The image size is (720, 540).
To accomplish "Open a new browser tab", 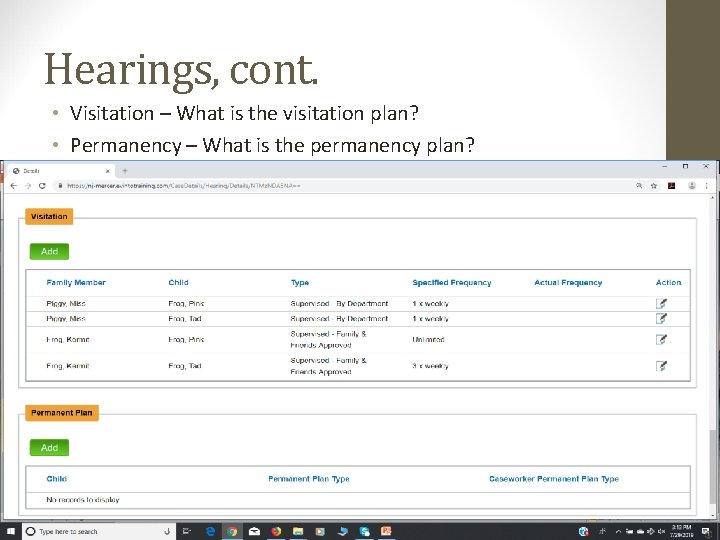I will 124,171.
